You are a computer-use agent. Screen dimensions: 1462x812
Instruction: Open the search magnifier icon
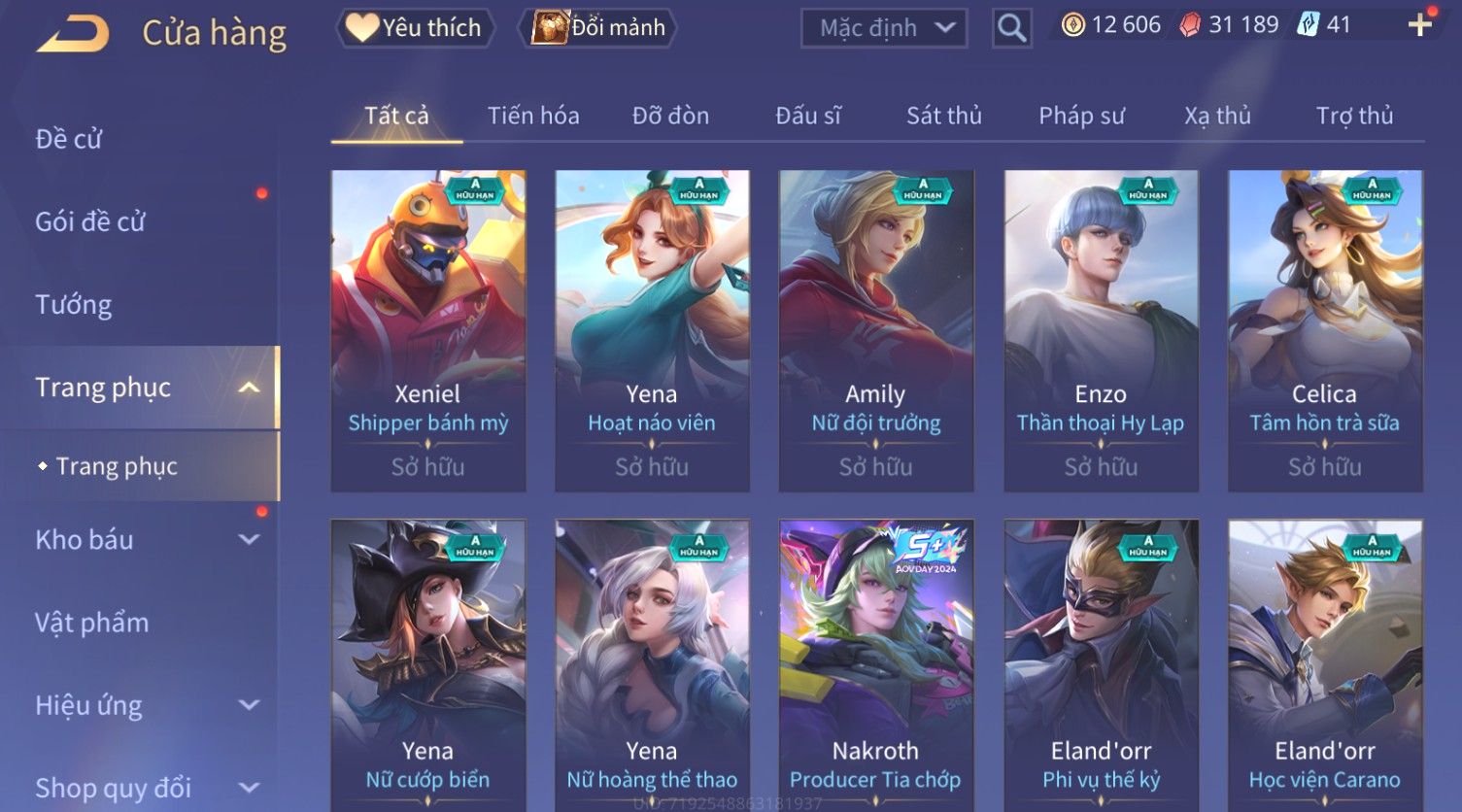pos(1011,28)
